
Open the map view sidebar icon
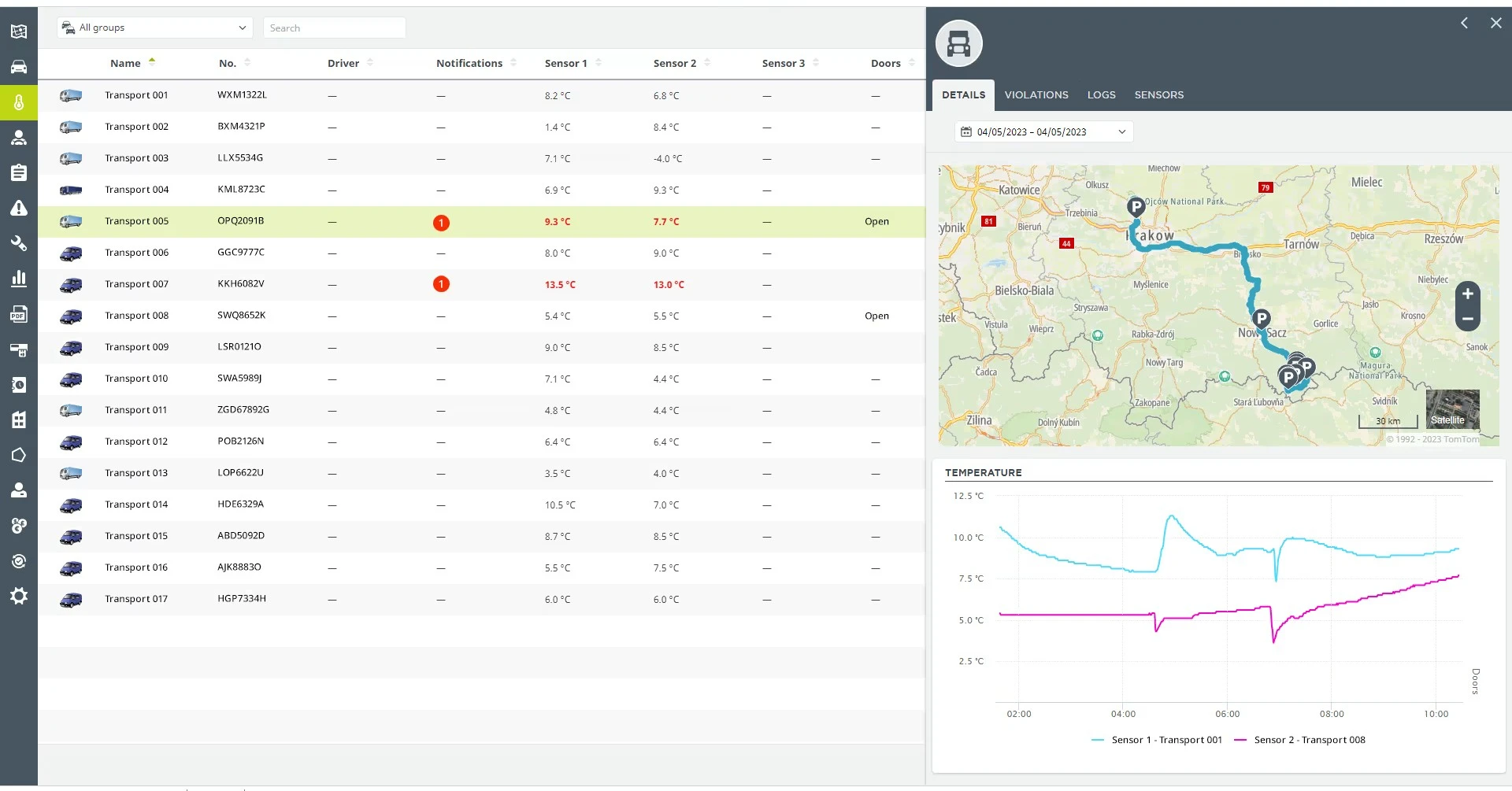click(19, 31)
